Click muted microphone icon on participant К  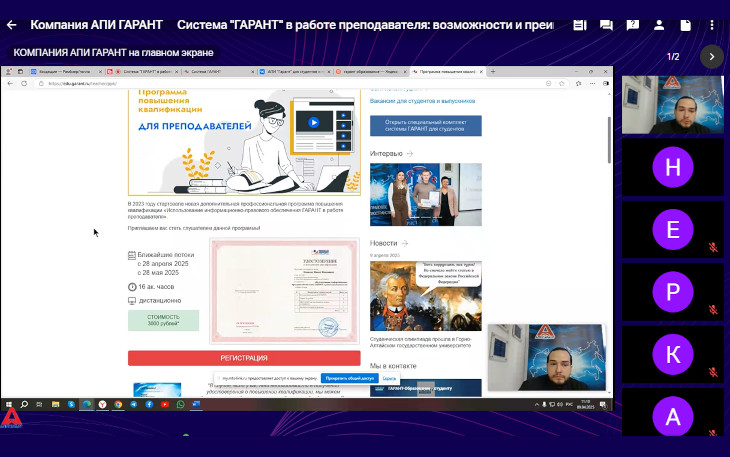coord(713,372)
